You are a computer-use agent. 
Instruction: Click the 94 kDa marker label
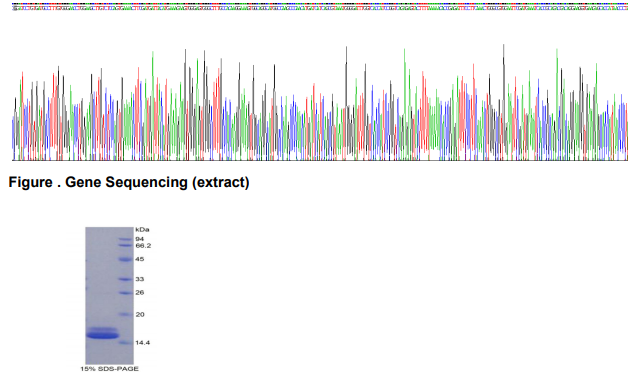[139, 239]
